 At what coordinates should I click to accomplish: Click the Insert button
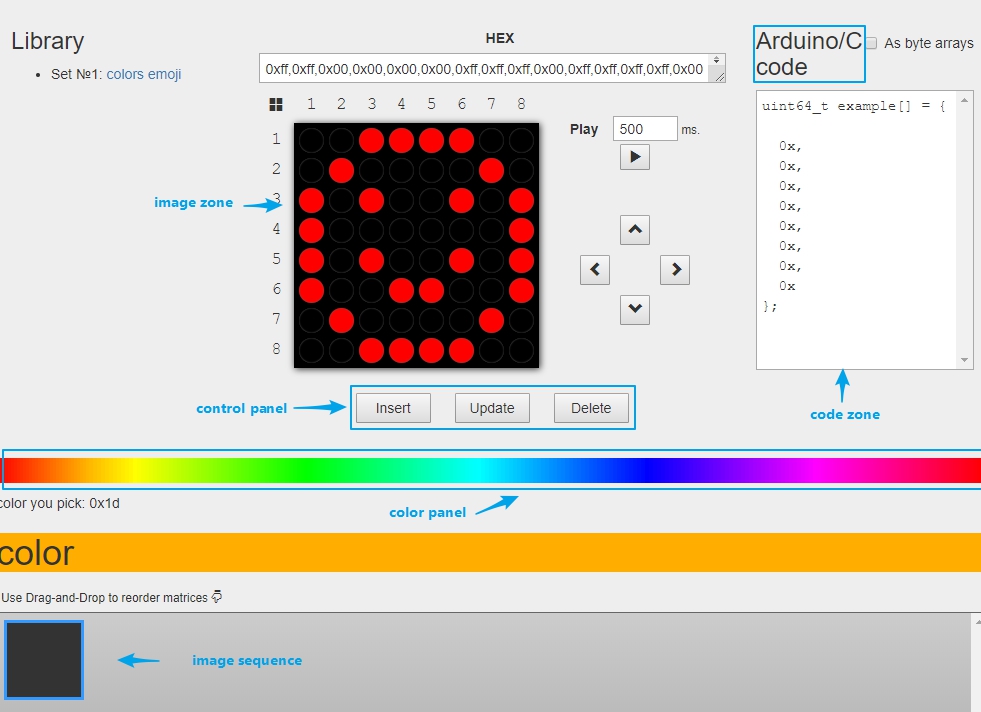coord(393,408)
